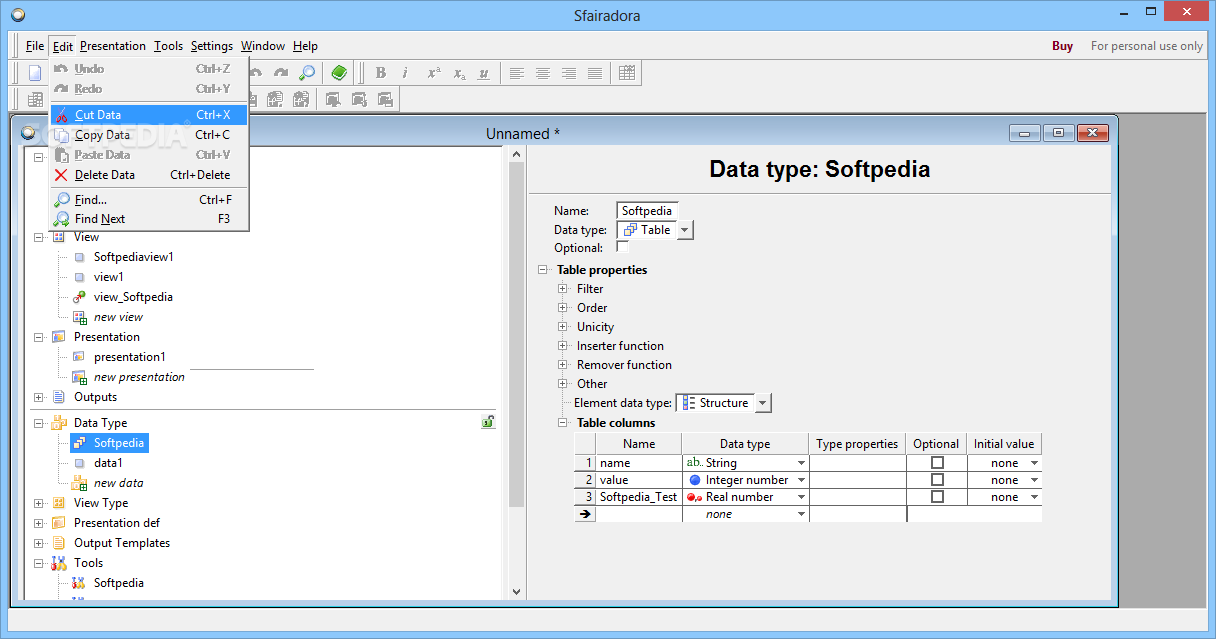Viewport: 1216px width, 639px height.
Task: Click the new row arrow in Table columns
Action: pyautogui.click(x=585, y=514)
